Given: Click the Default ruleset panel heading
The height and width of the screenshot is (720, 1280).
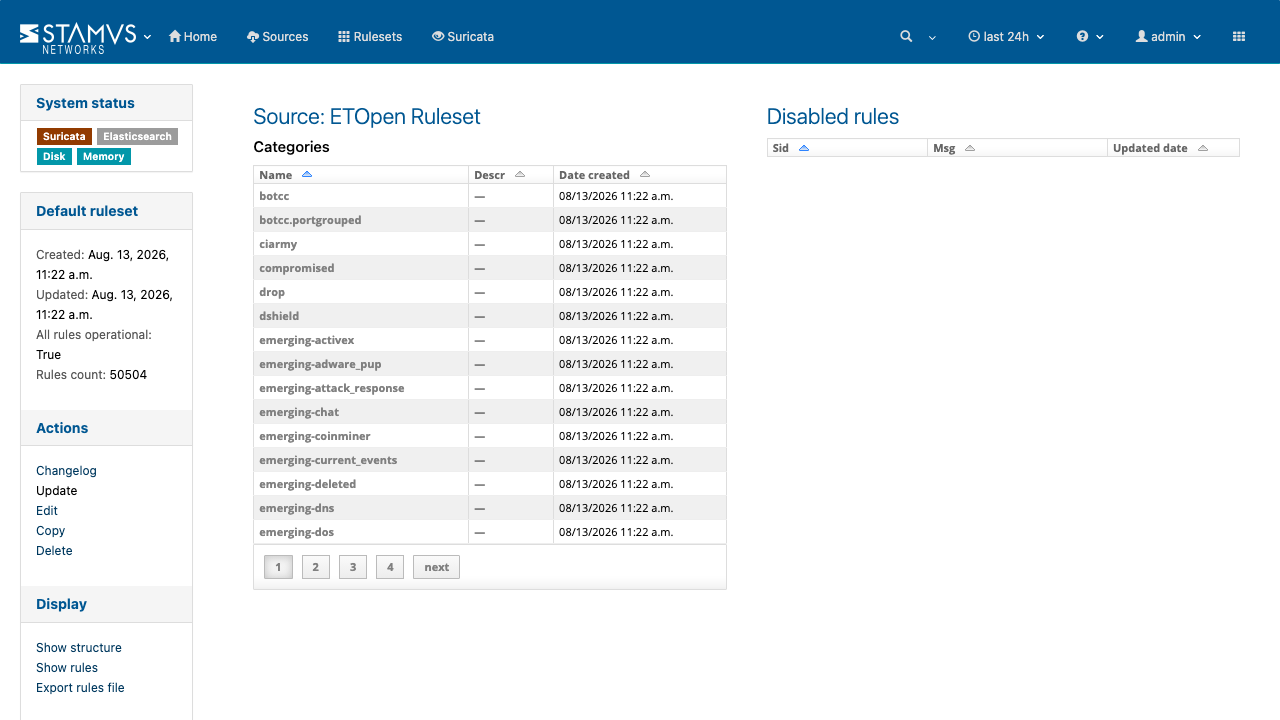Looking at the screenshot, I should (87, 211).
